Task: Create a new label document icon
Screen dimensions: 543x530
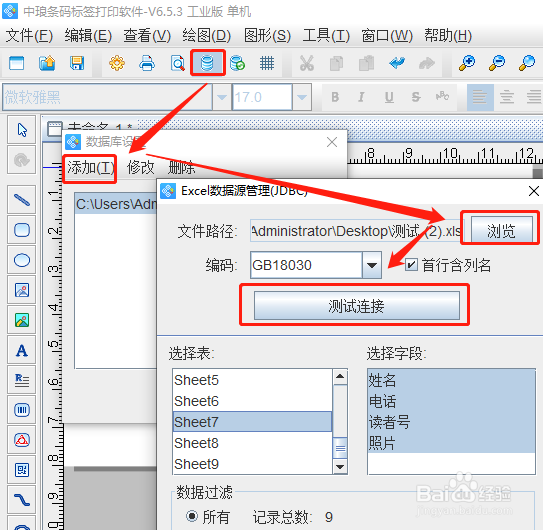Action: pos(16,63)
